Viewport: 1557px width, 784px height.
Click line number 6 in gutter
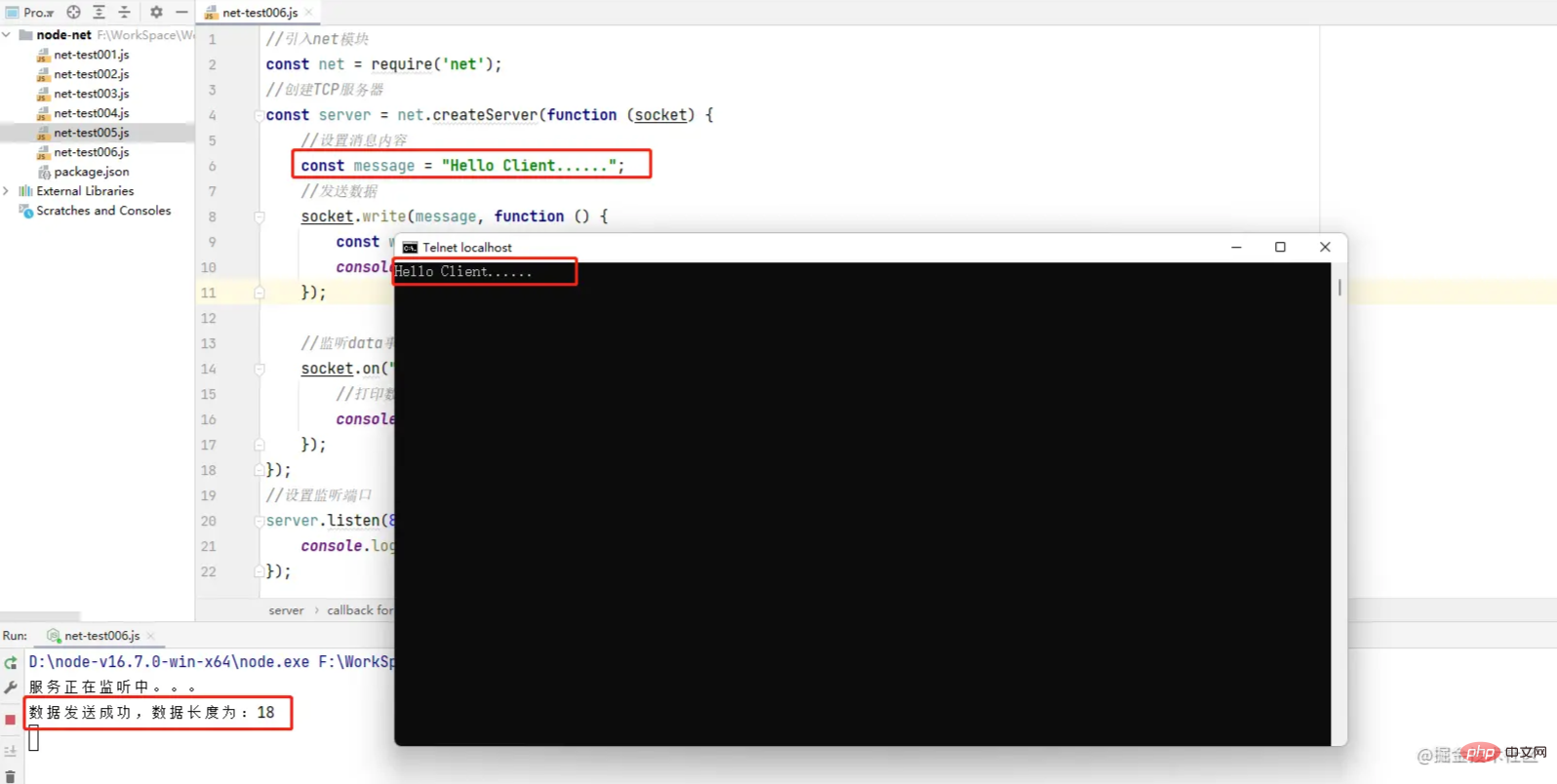212,166
